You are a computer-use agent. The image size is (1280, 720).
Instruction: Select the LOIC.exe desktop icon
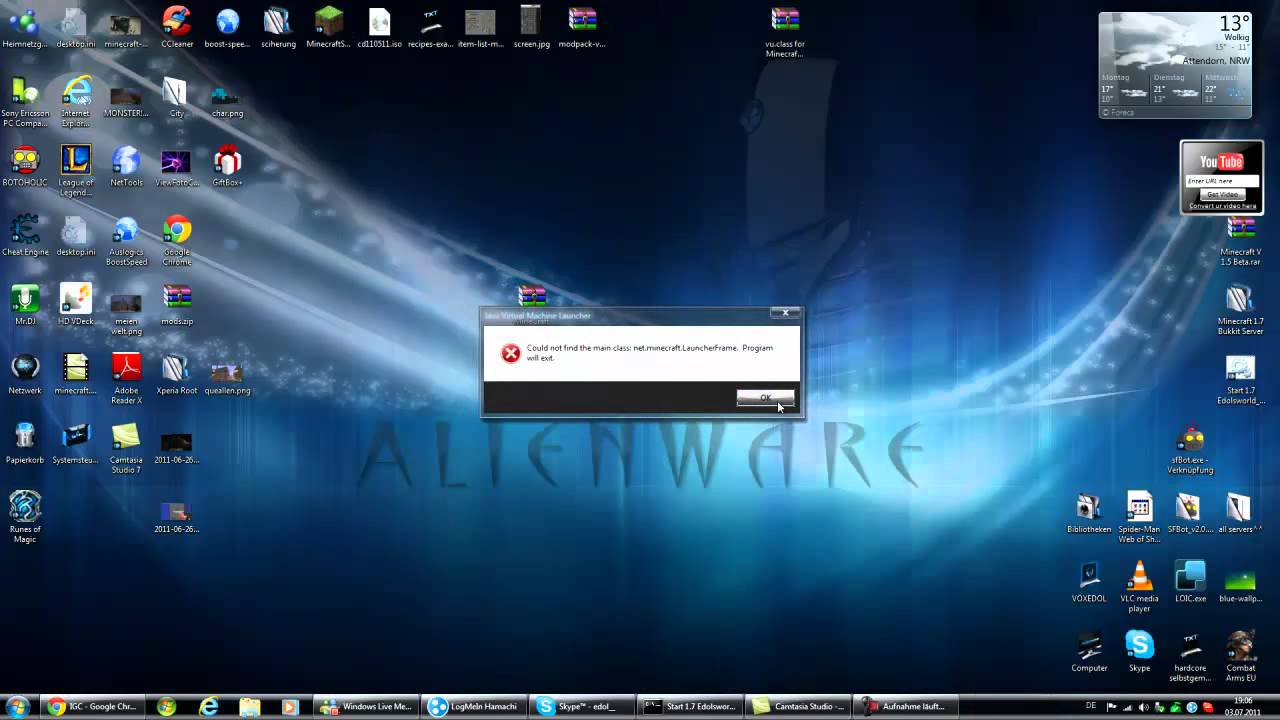pyautogui.click(x=1190, y=582)
